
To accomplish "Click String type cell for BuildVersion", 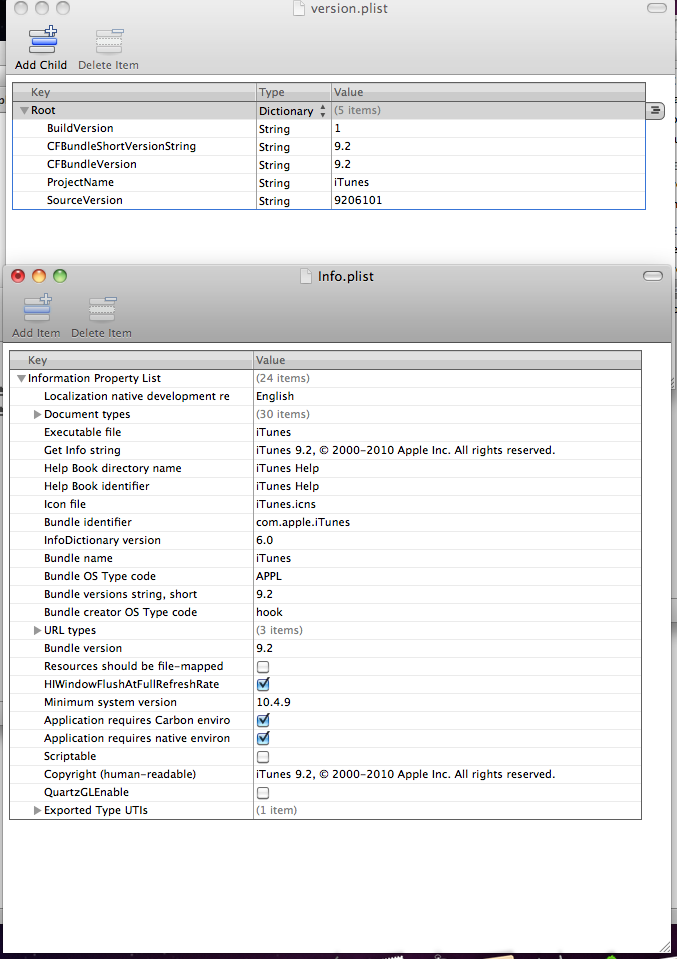I will coord(274,129).
